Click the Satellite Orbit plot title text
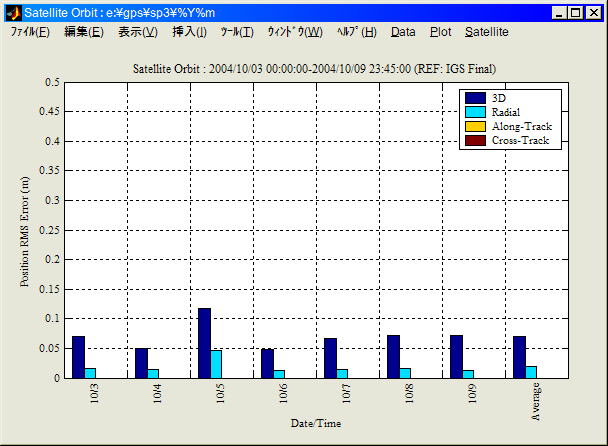The width and height of the screenshot is (608, 446). pyautogui.click(x=315, y=69)
